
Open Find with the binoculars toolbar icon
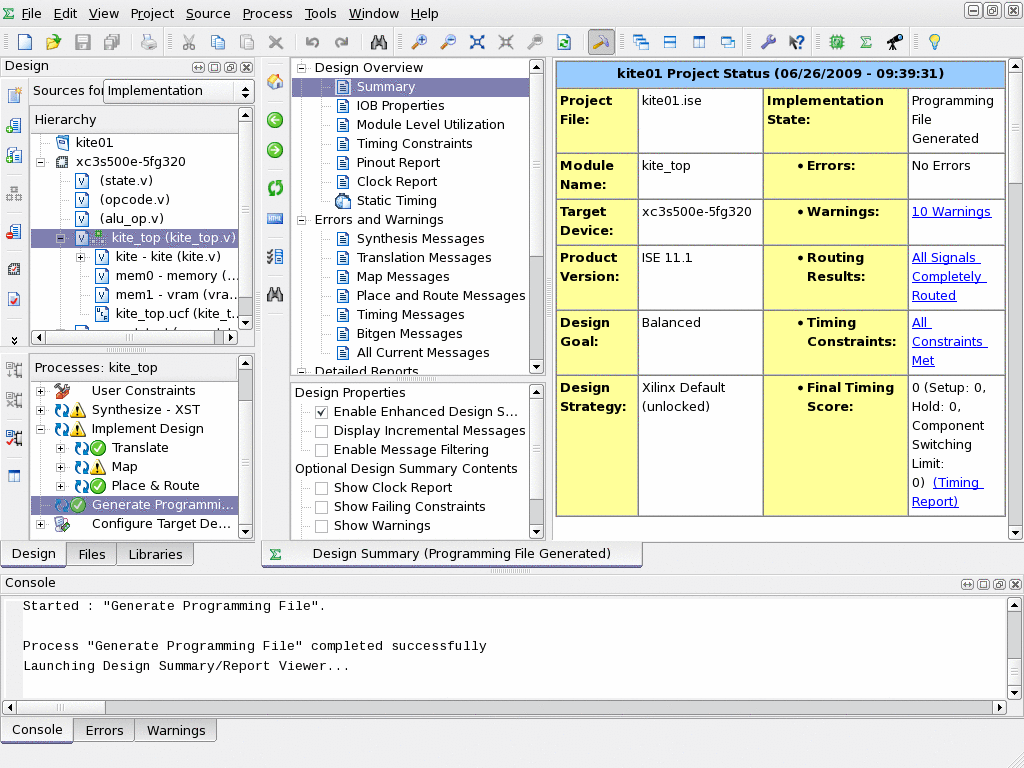[379, 42]
